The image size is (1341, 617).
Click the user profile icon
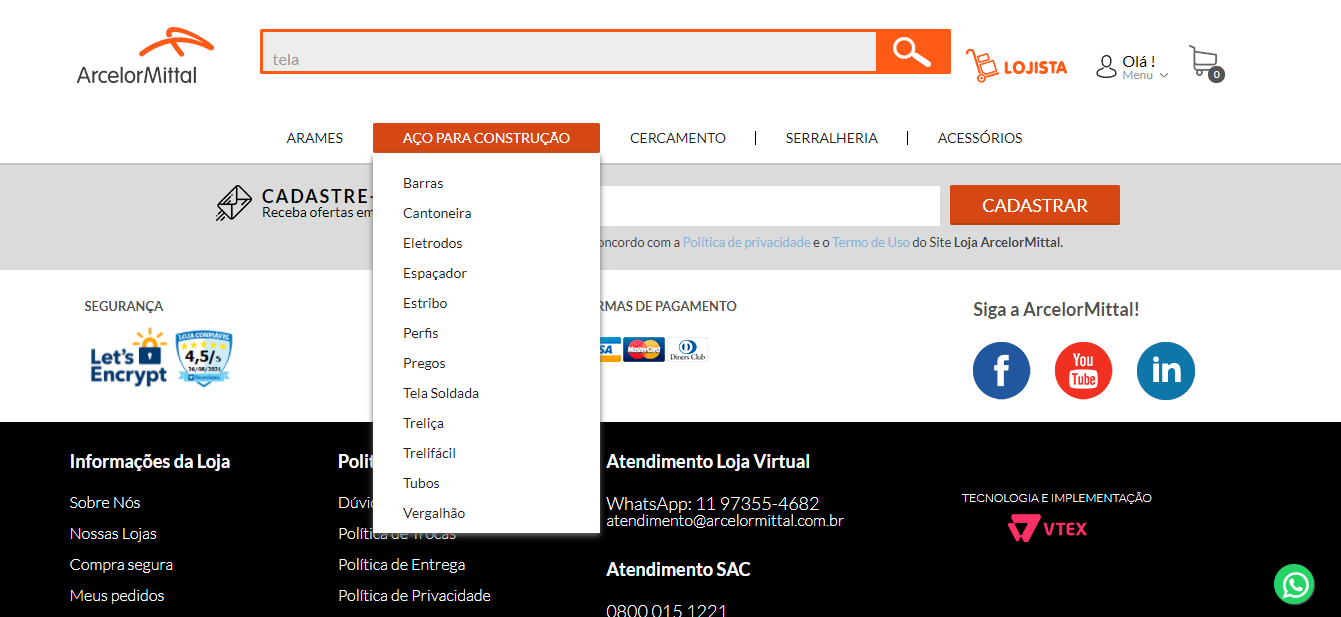[1106, 67]
